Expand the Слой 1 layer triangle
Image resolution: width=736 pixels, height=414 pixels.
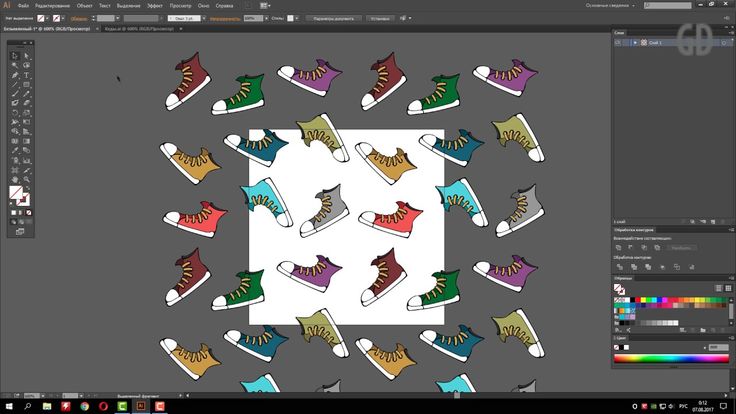pyautogui.click(x=636, y=44)
